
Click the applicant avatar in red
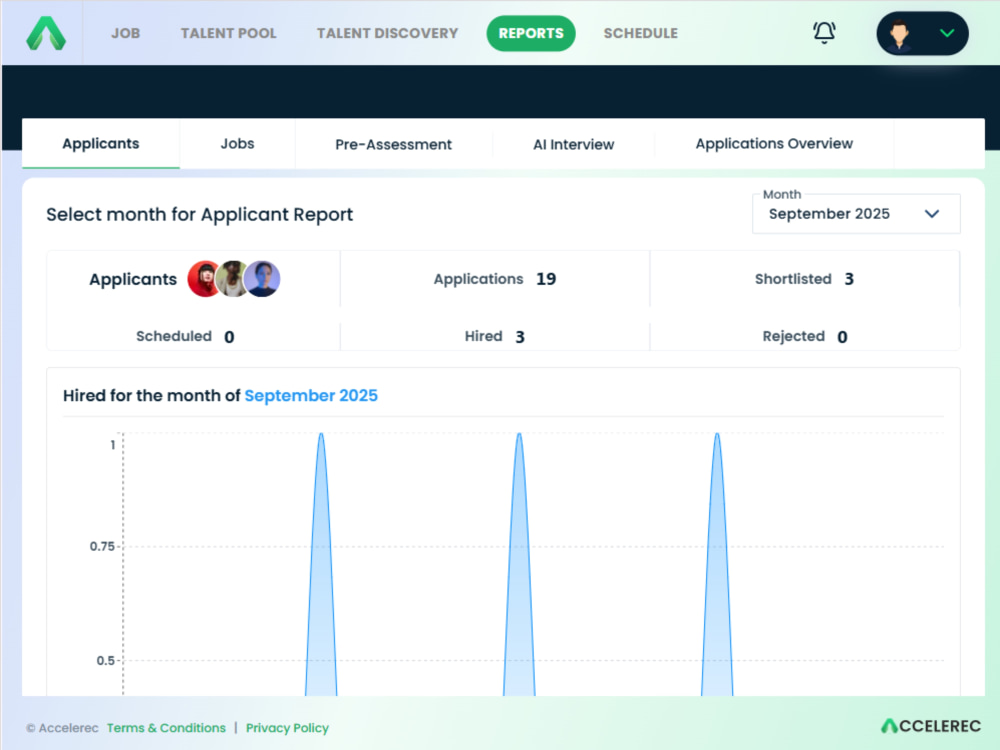(204, 279)
